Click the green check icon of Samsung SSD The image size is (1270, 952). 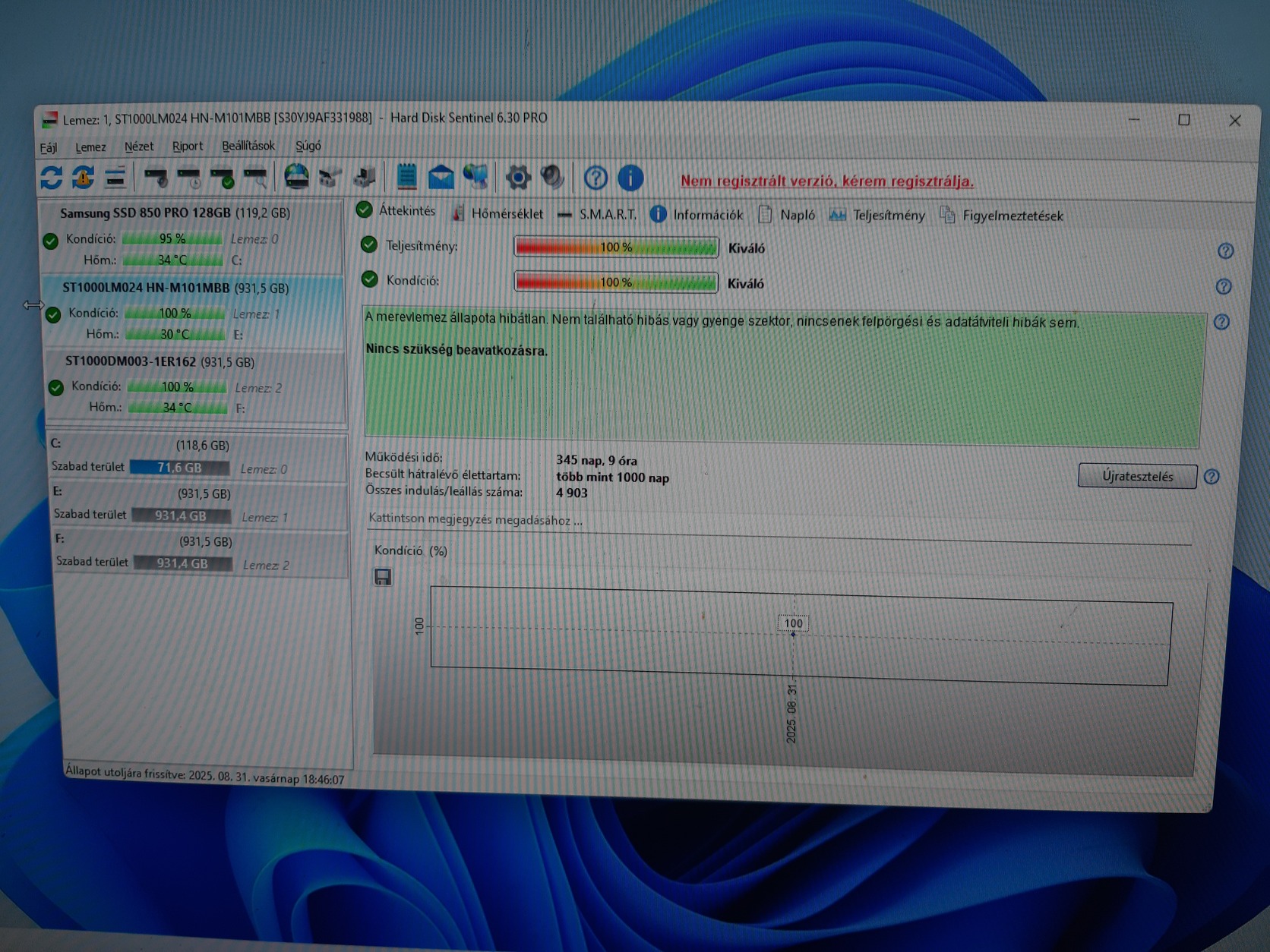click(x=51, y=241)
